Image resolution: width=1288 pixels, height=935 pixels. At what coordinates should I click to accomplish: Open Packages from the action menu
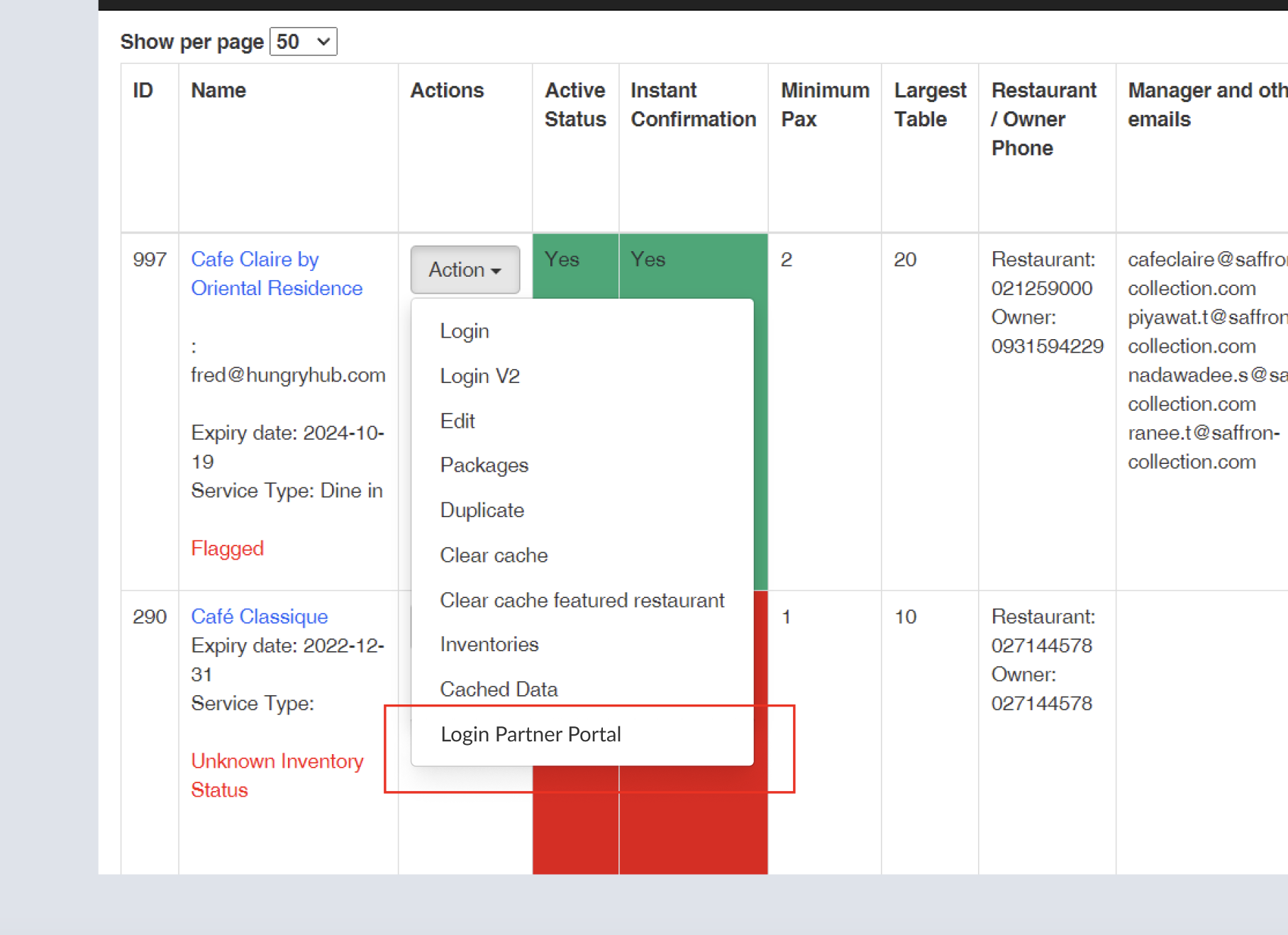pyautogui.click(x=484, y=465)
